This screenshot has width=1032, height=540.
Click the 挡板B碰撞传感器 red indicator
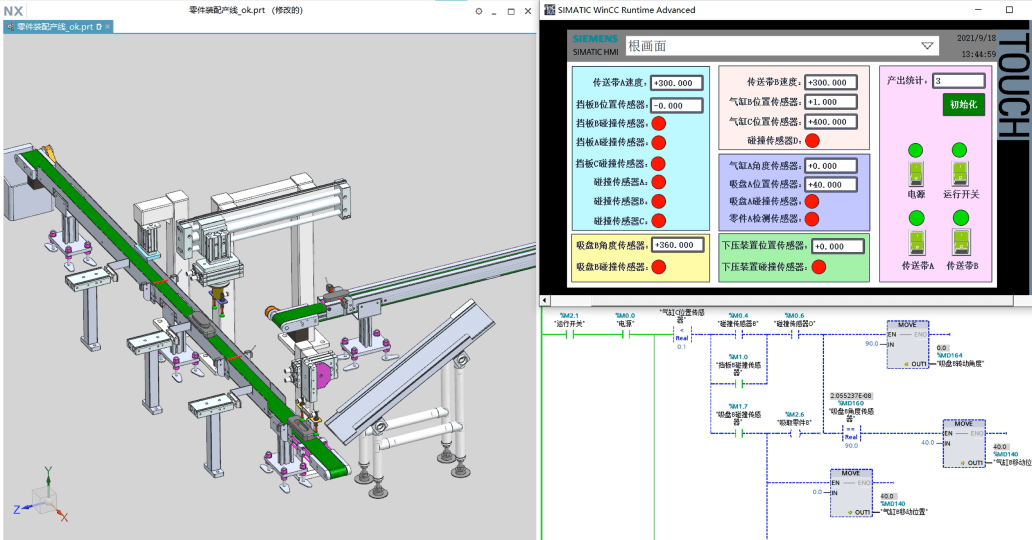tap(658, 123)
